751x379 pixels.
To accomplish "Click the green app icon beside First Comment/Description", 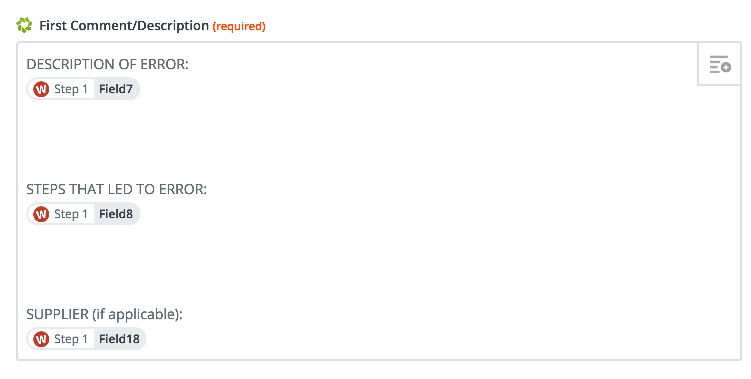I will [x=24, y=25].
